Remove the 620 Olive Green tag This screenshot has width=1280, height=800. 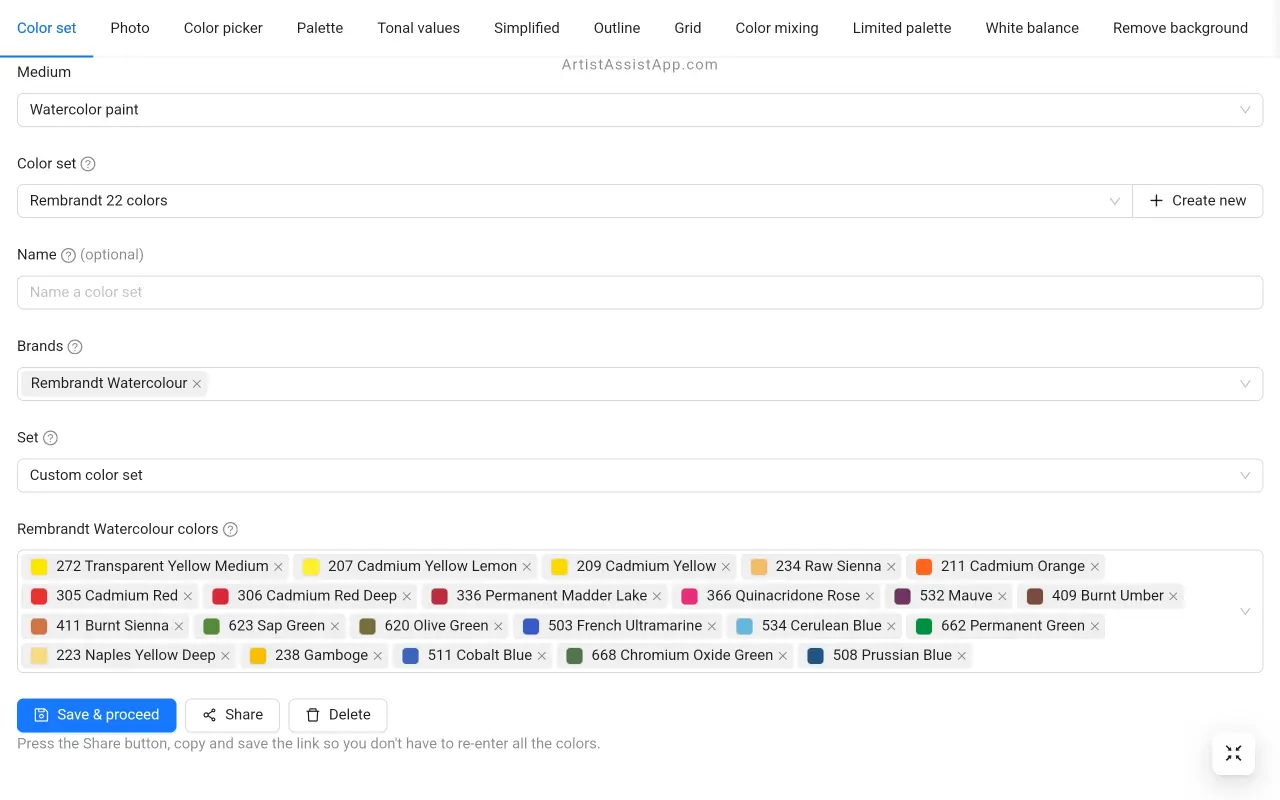point(498,626)
